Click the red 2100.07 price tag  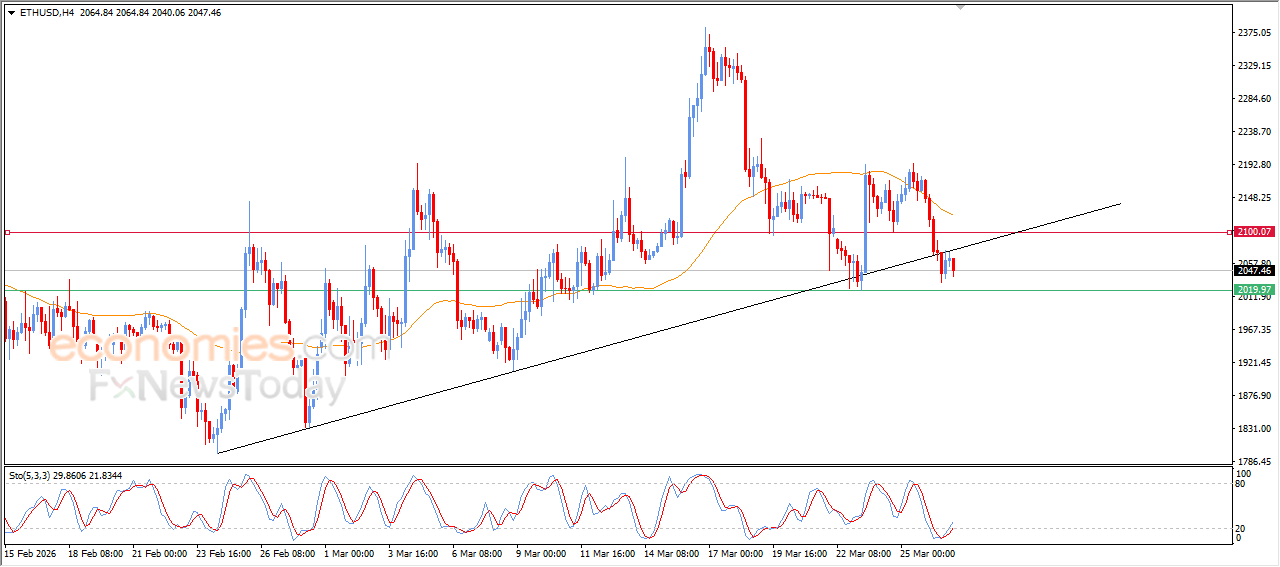[x=1254, y=232]
